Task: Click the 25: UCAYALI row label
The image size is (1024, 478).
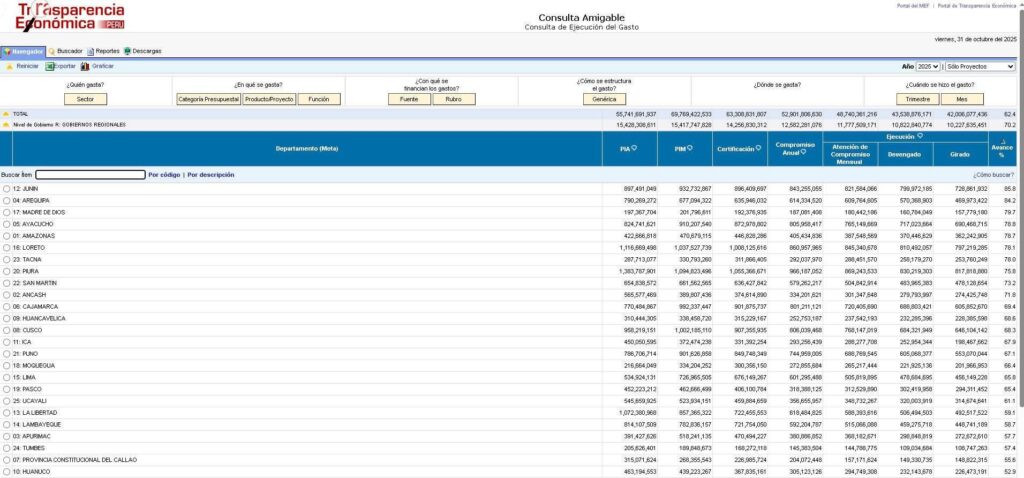Action: coord(30,401)
